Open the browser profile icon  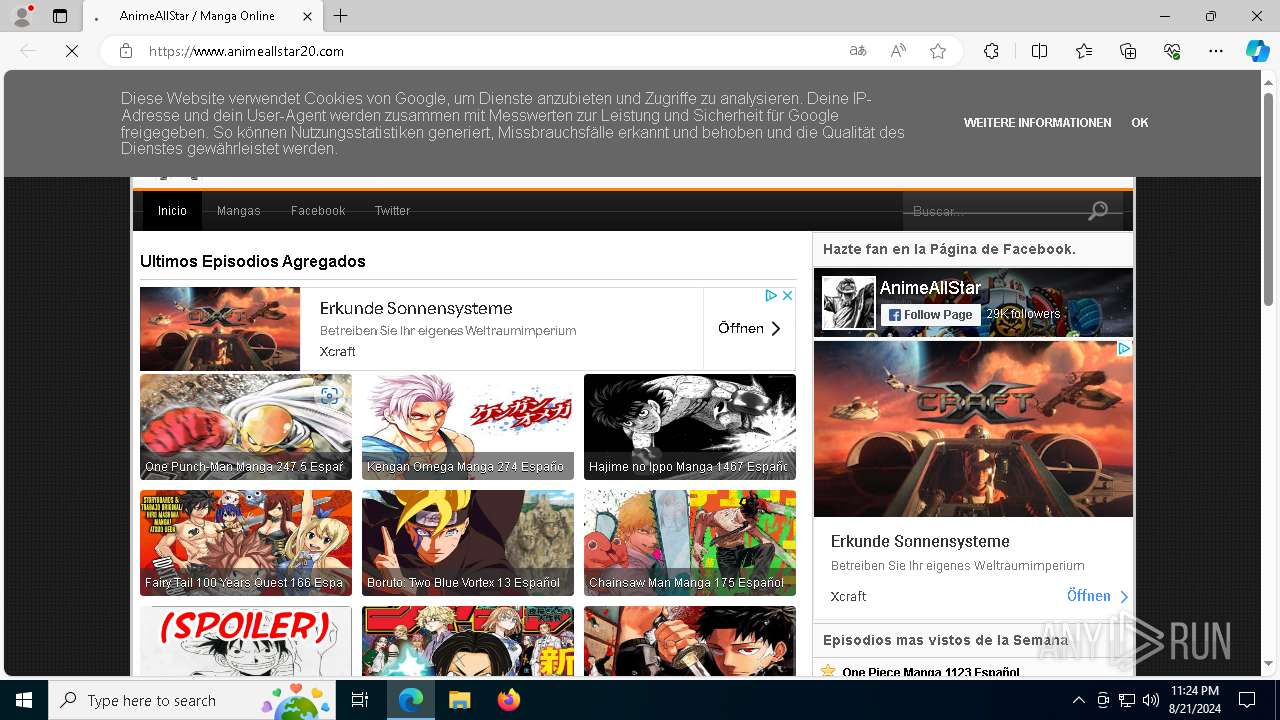[x=22, y=16]
